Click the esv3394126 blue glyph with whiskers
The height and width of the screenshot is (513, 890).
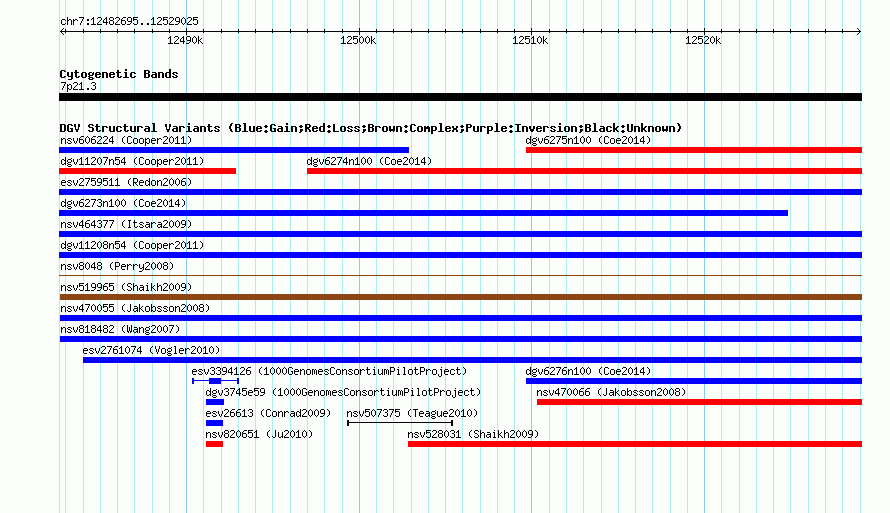click(215, 381)
